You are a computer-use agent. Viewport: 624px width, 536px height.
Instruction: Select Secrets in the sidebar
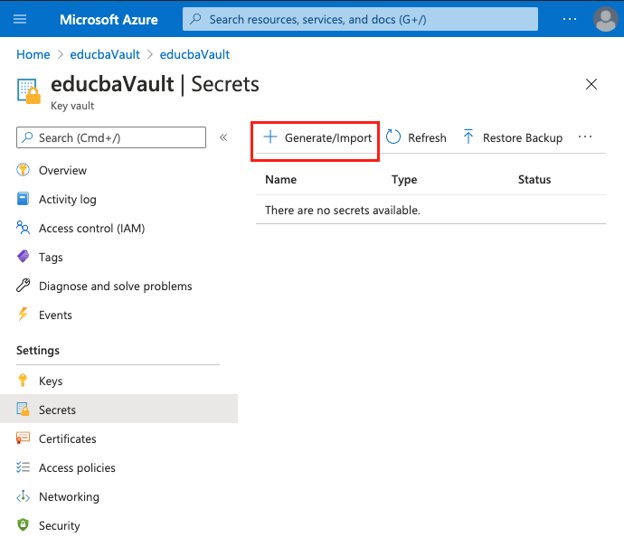pyautogui.click(x=119, y=409)
